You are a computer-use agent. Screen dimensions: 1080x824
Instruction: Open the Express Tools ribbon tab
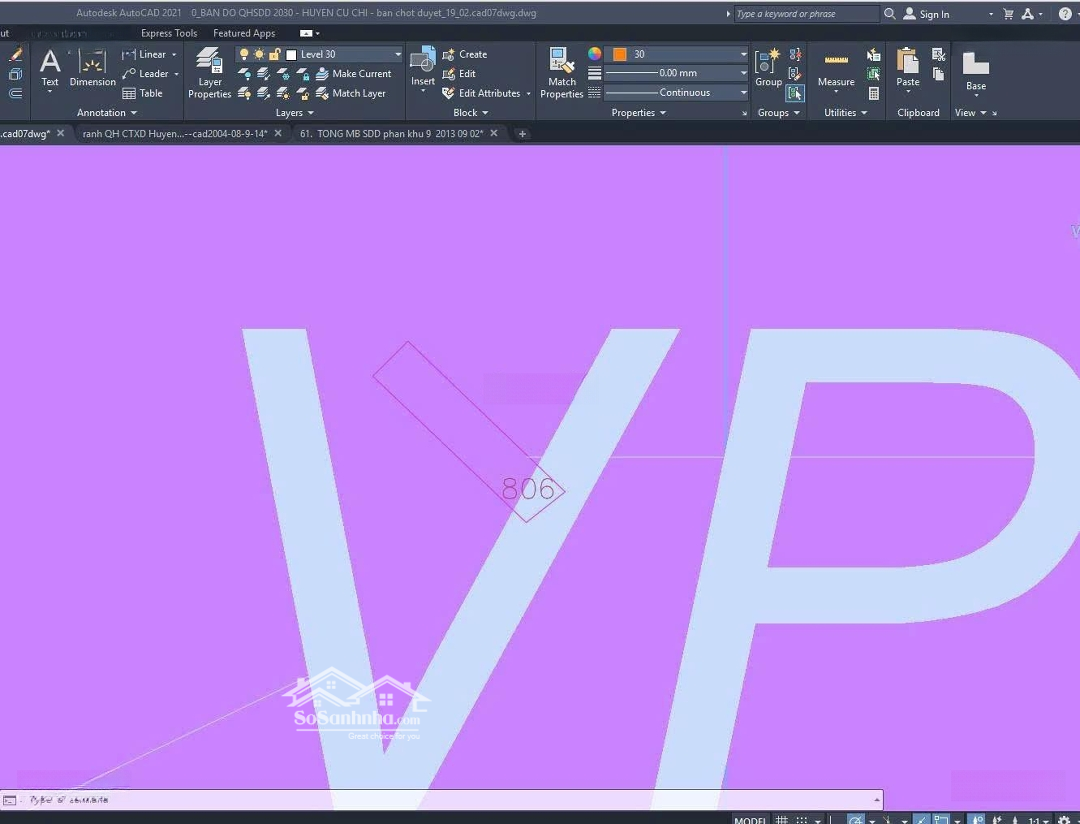[x=169, y=33]
